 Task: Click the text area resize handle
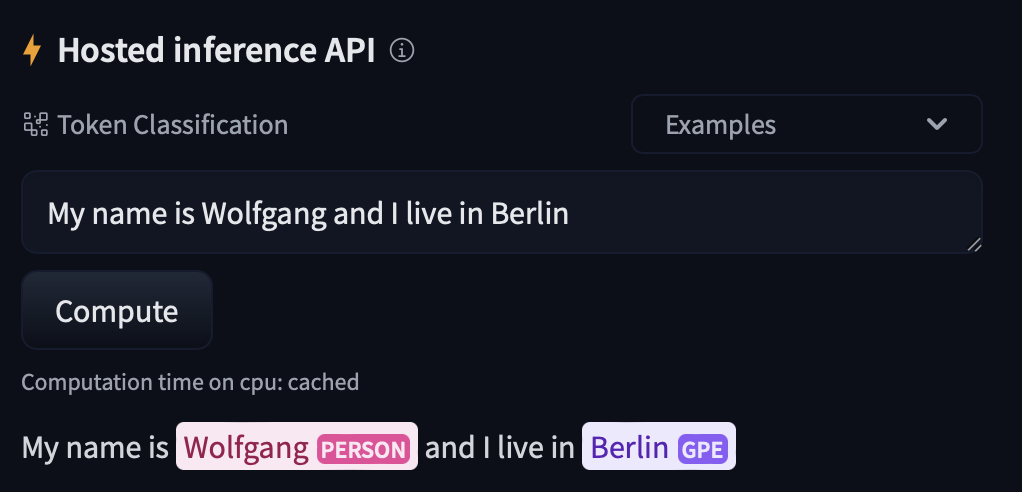974,245
